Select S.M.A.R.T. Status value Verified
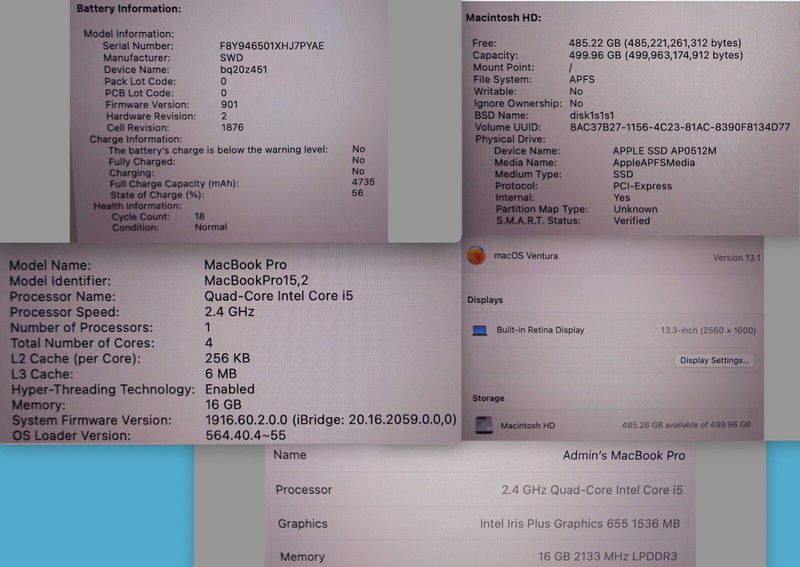 coord(632,220)
